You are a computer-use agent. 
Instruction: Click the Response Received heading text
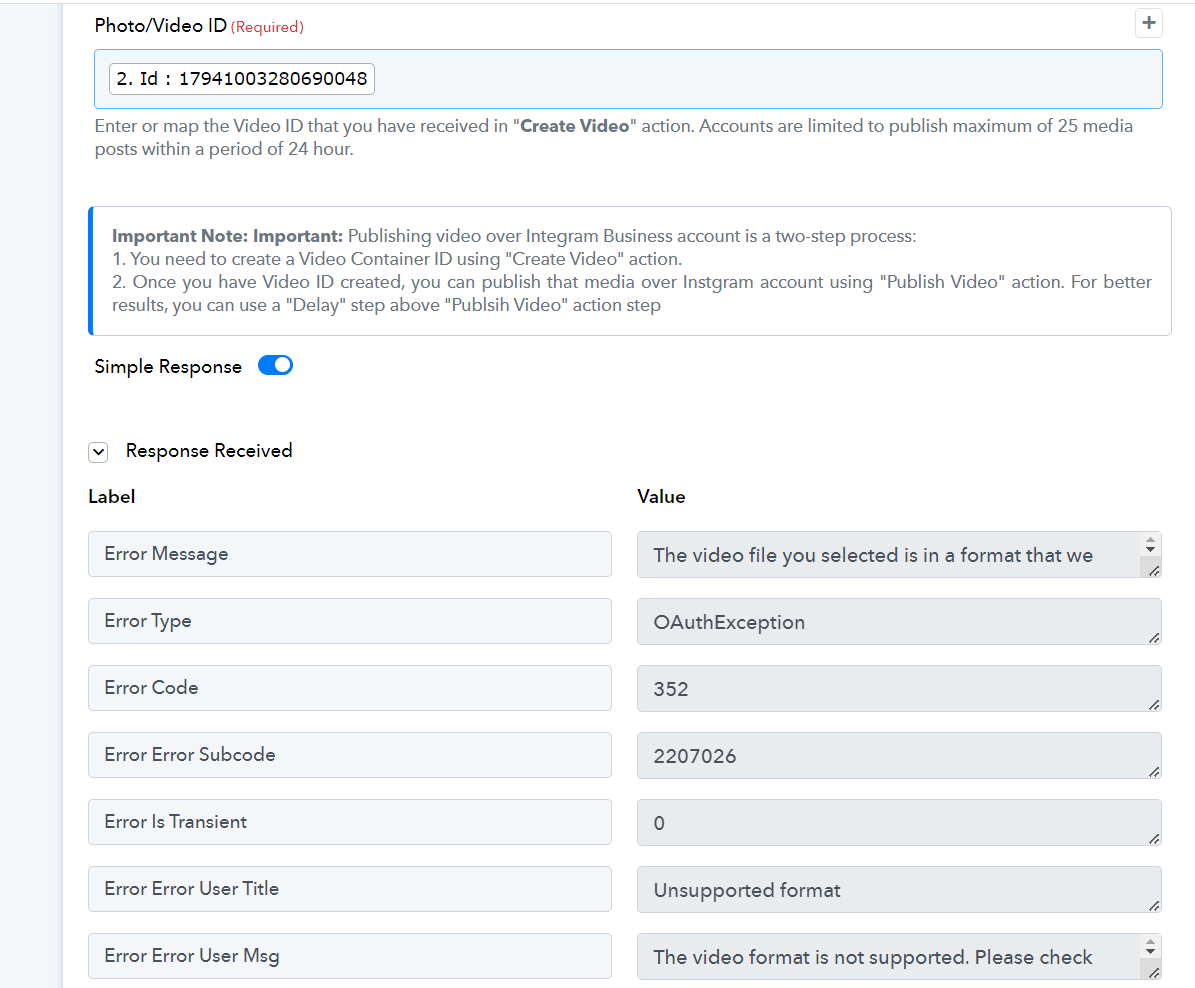click(x=209, y=451)
